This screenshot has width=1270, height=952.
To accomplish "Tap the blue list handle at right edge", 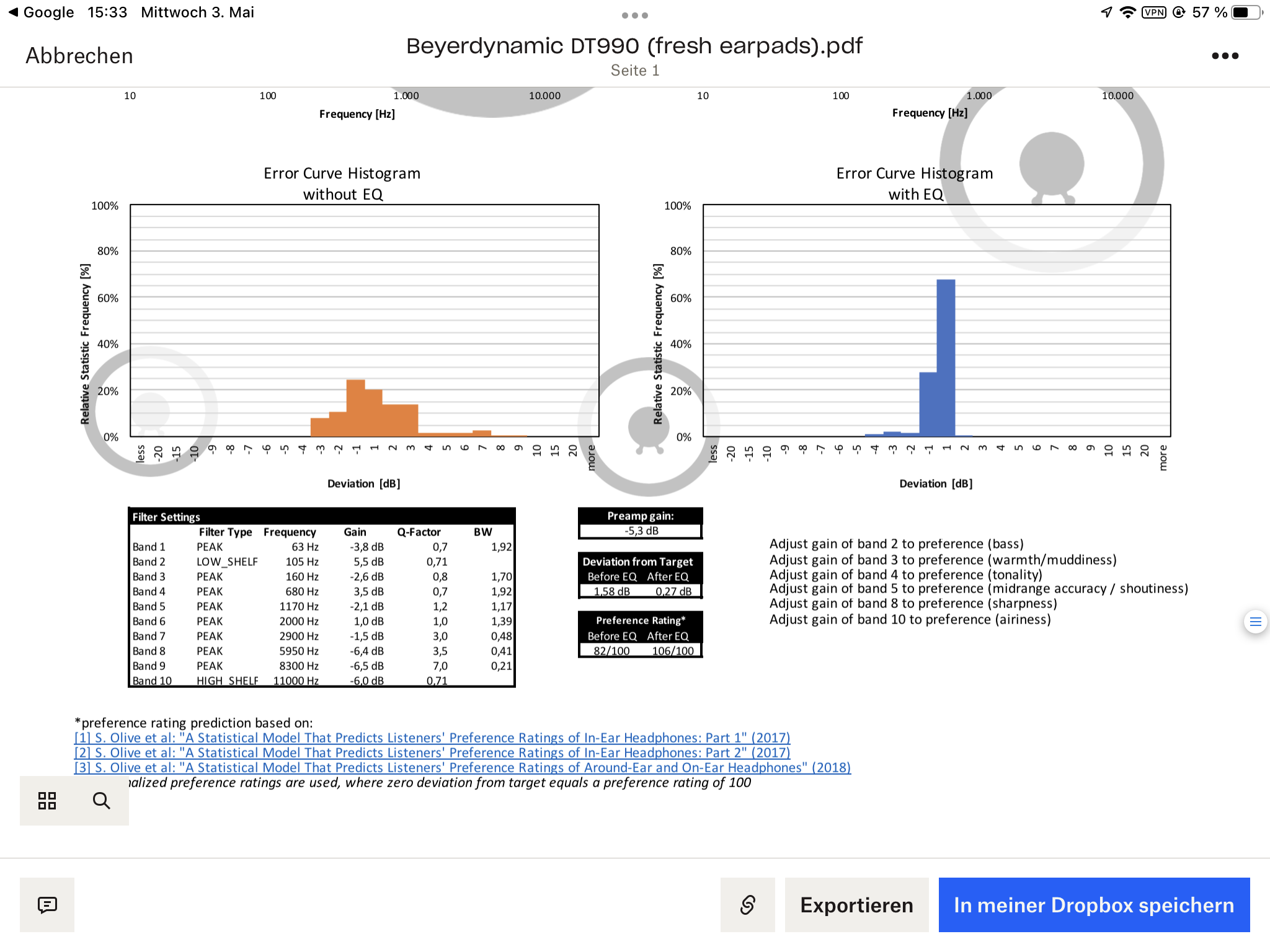I will pyautogui.click(x=1256, y=622).
